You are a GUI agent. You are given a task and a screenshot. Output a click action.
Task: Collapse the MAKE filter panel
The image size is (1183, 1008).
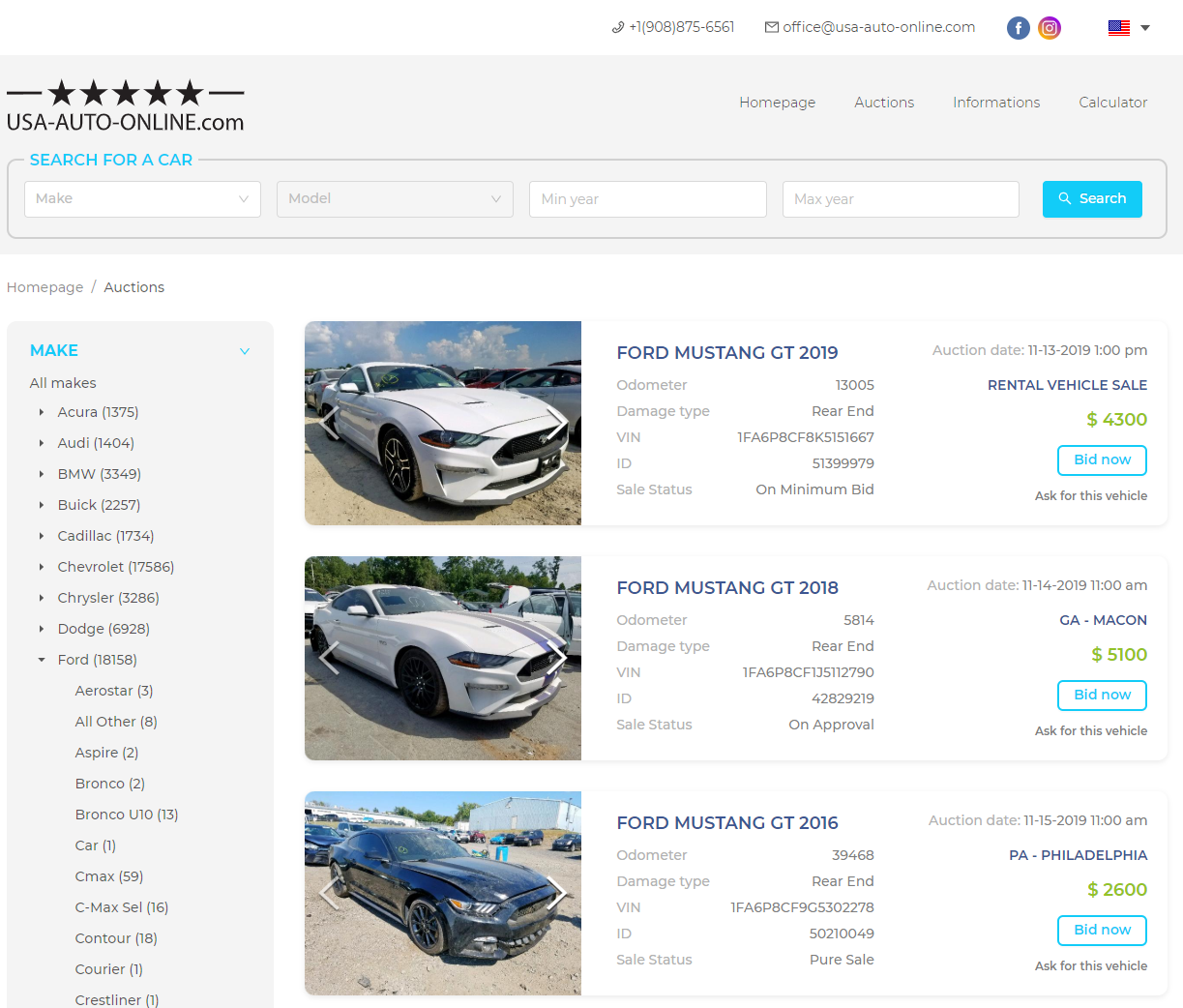click(245, 350)
